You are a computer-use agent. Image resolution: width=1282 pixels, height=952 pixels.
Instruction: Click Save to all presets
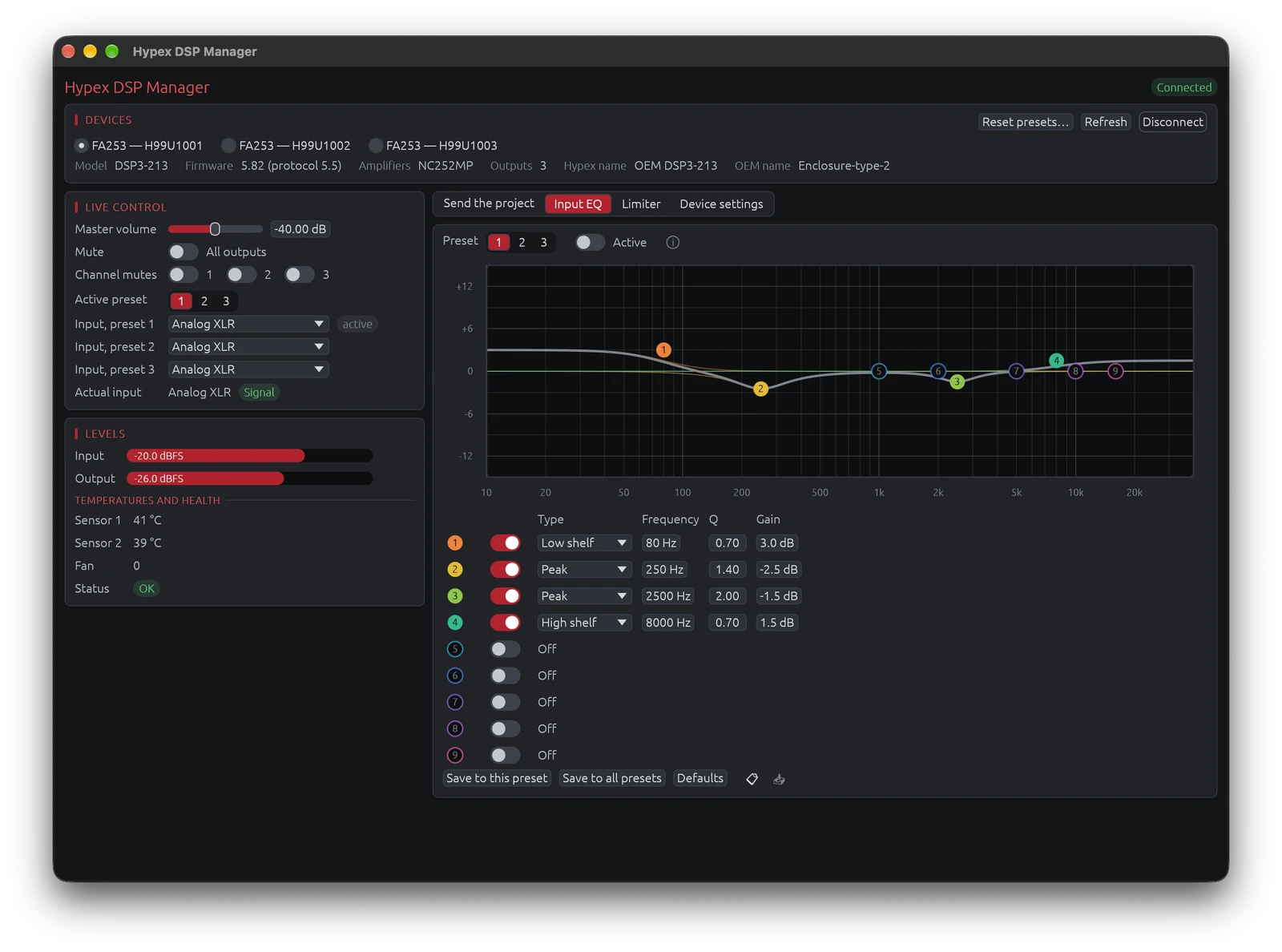(x=612, y=778)
